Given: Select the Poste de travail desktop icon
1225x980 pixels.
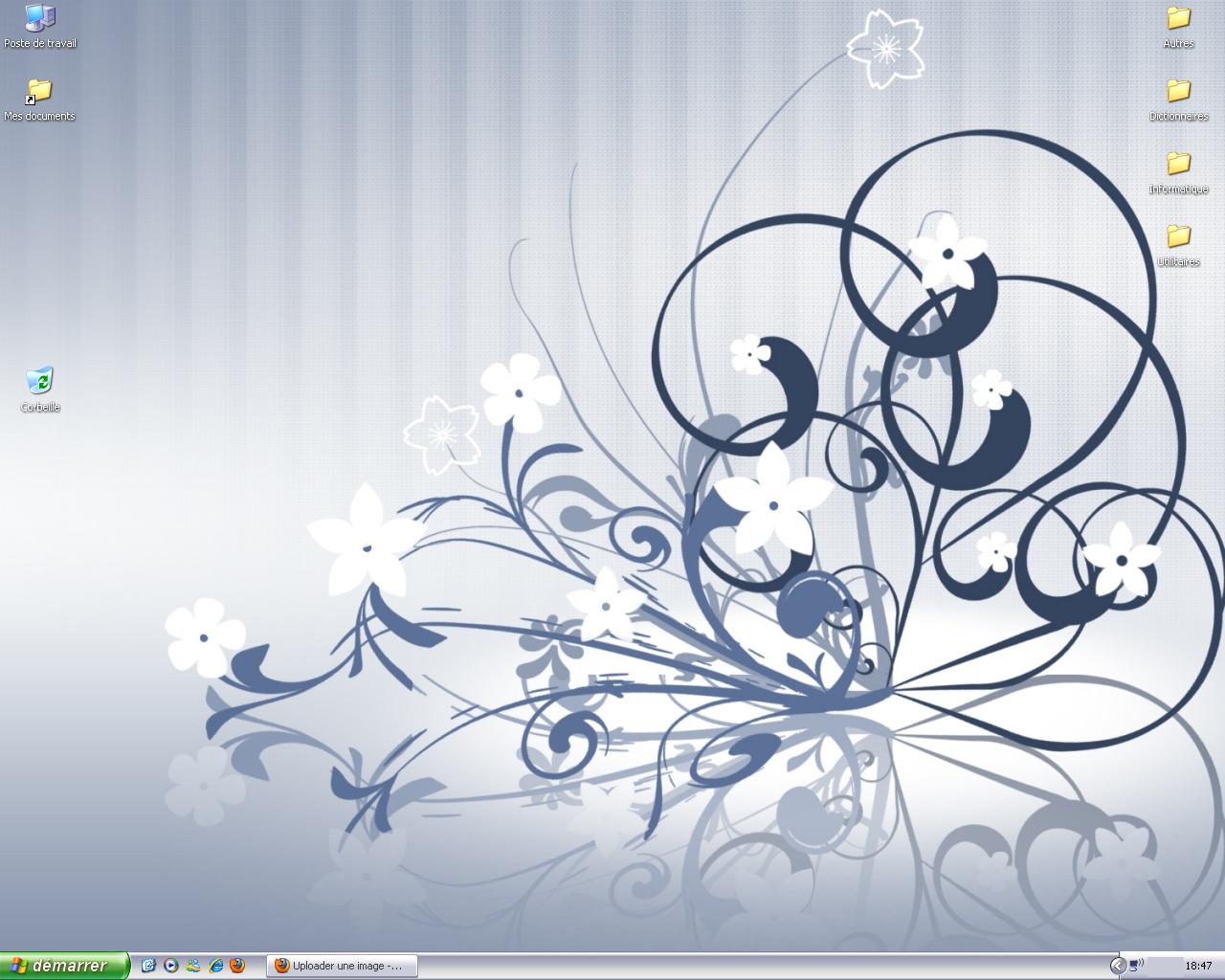Looking at the screenshot, I should (x=40, y=26).
